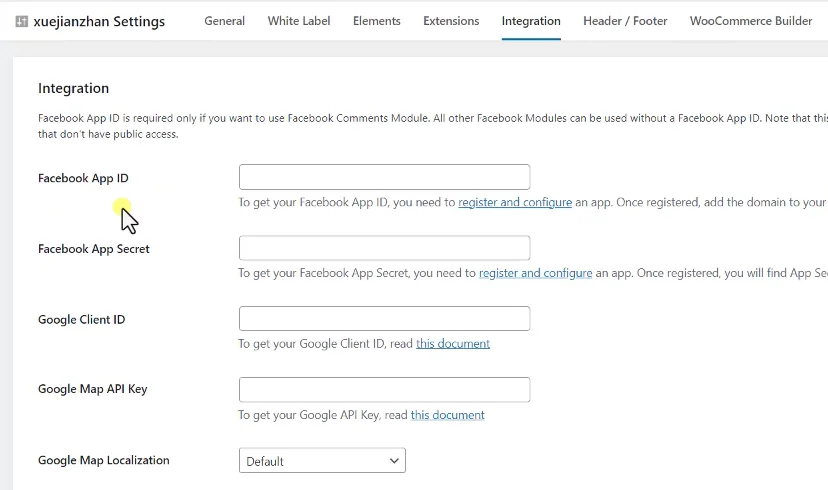This screenshot has width=828, height=490.
Task: Click the xuejianzhan Settings grid icon
Action: tap(22, 21)
